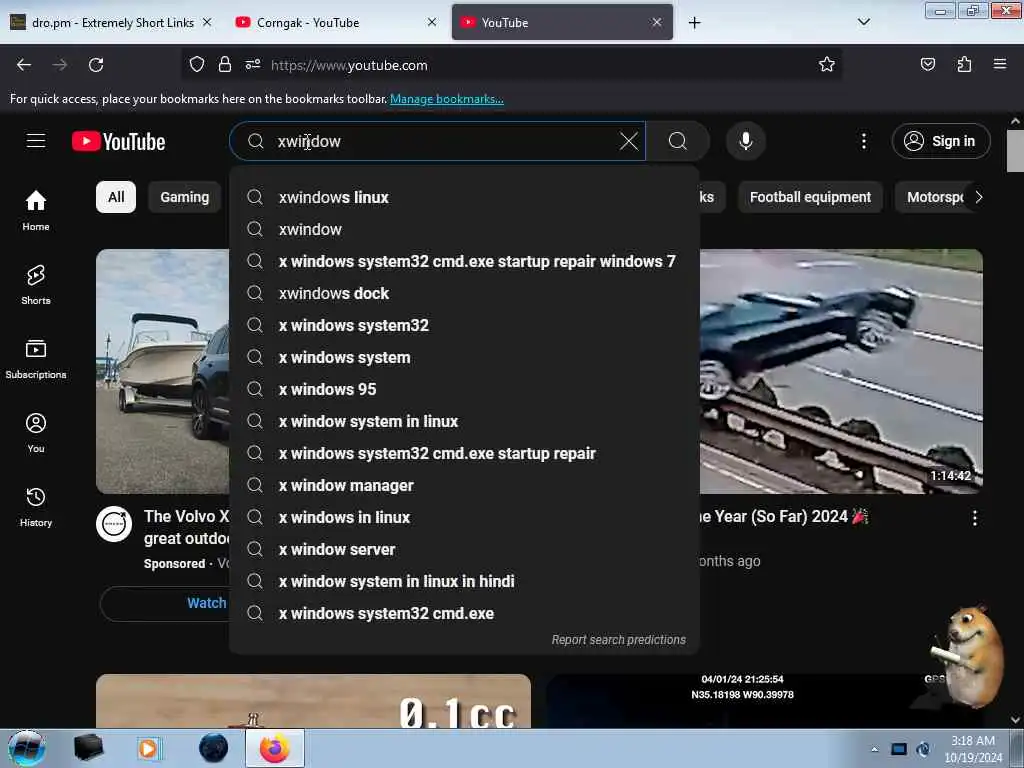
Task: Open YouTube settings three-dot menu
Action: (x=863, y=141)
